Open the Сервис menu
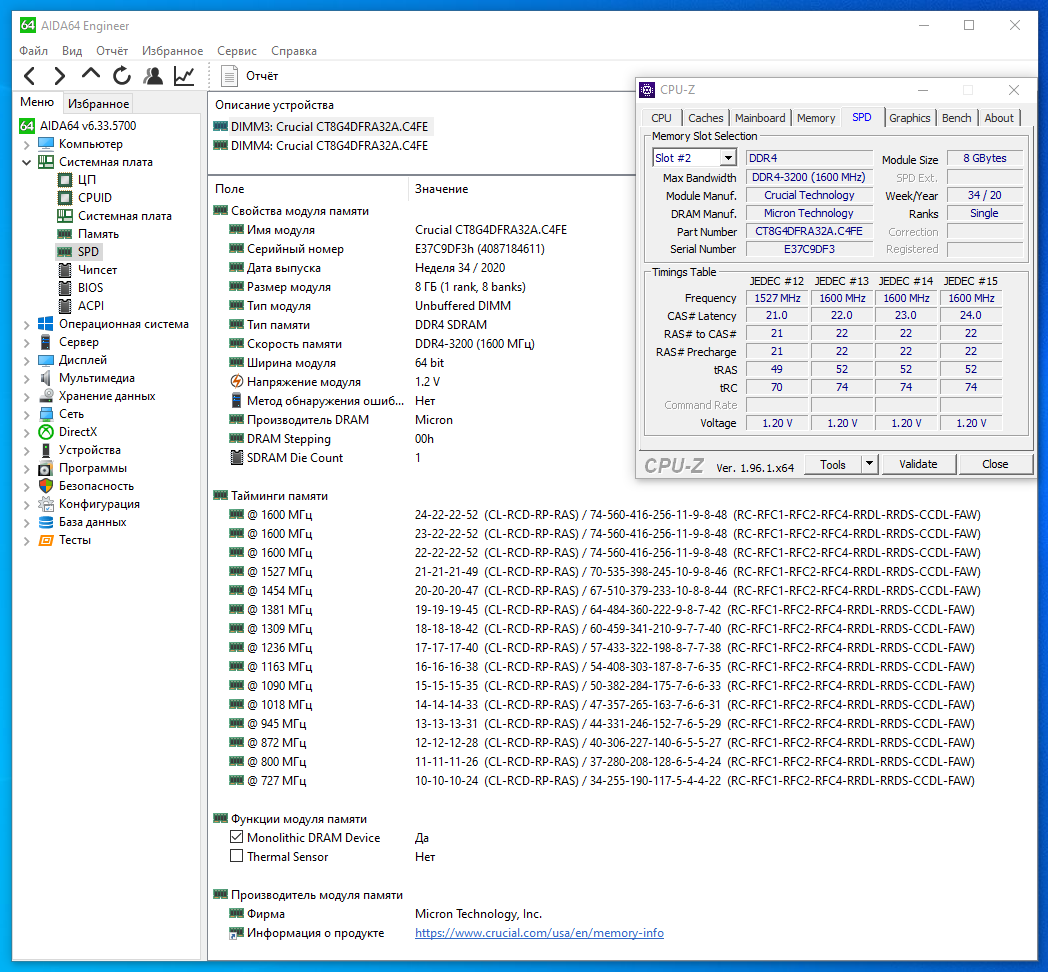Image resolution: width=1048 pixels, height=972 pixels. tap(236, 51)
